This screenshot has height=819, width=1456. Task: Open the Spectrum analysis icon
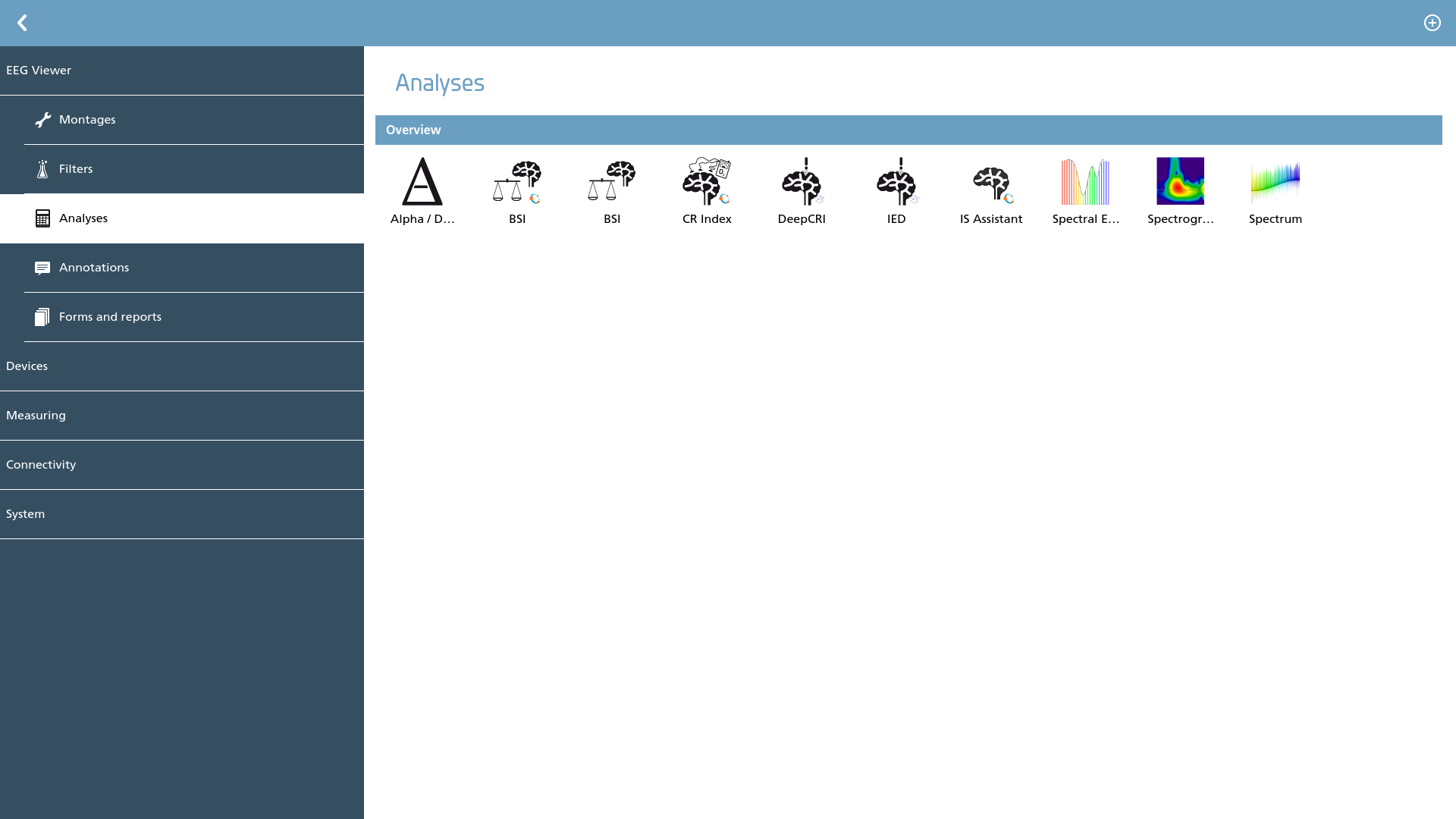point(1276,181)
